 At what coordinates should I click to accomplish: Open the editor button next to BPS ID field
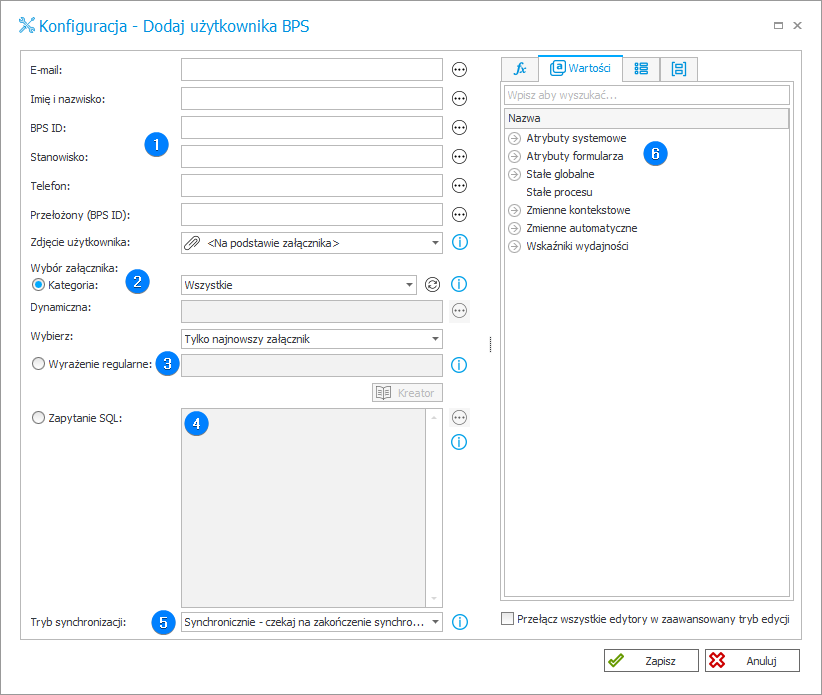click(459, 127)
